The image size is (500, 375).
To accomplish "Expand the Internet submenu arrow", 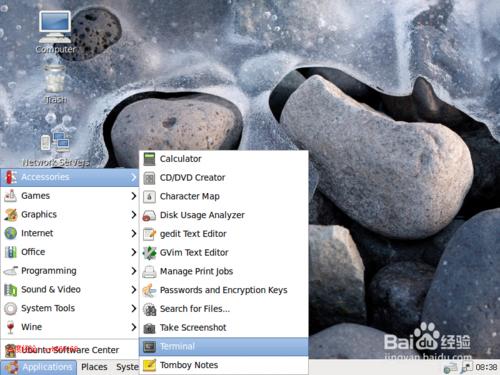I will [134, 233].
